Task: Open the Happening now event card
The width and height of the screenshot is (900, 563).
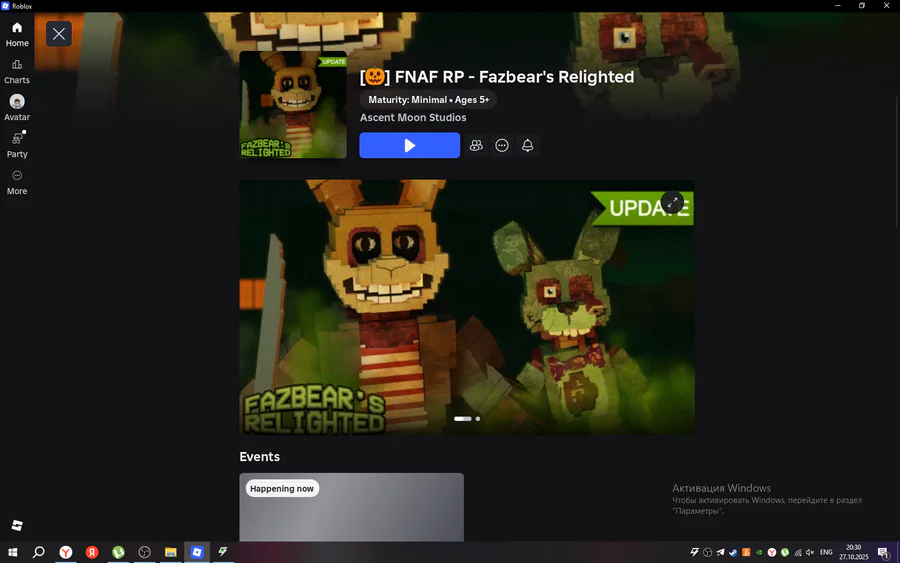Action: [351, 507]
